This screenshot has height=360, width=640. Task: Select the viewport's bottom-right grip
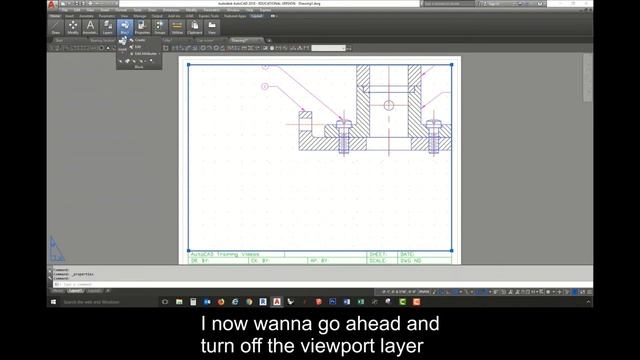451,251
